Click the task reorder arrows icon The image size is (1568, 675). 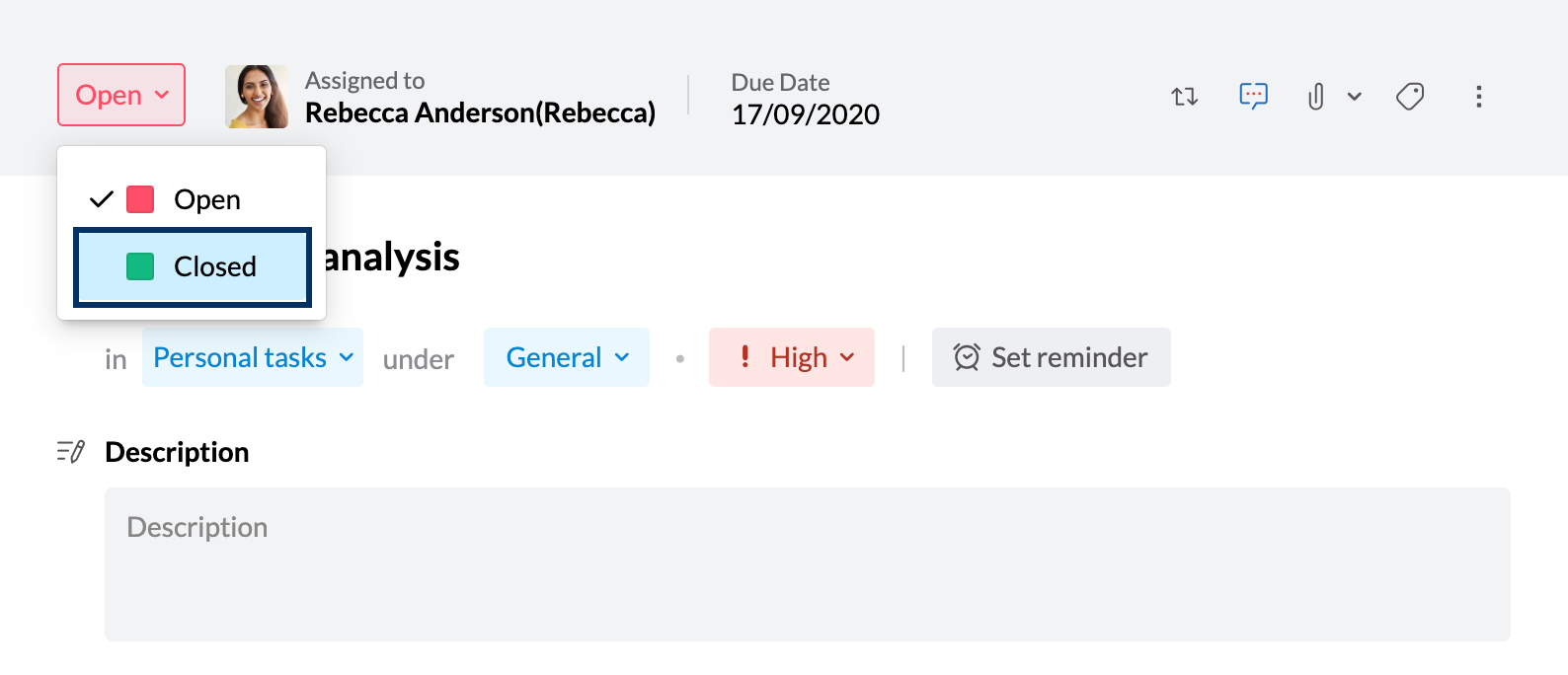(x=1184, y=96)
